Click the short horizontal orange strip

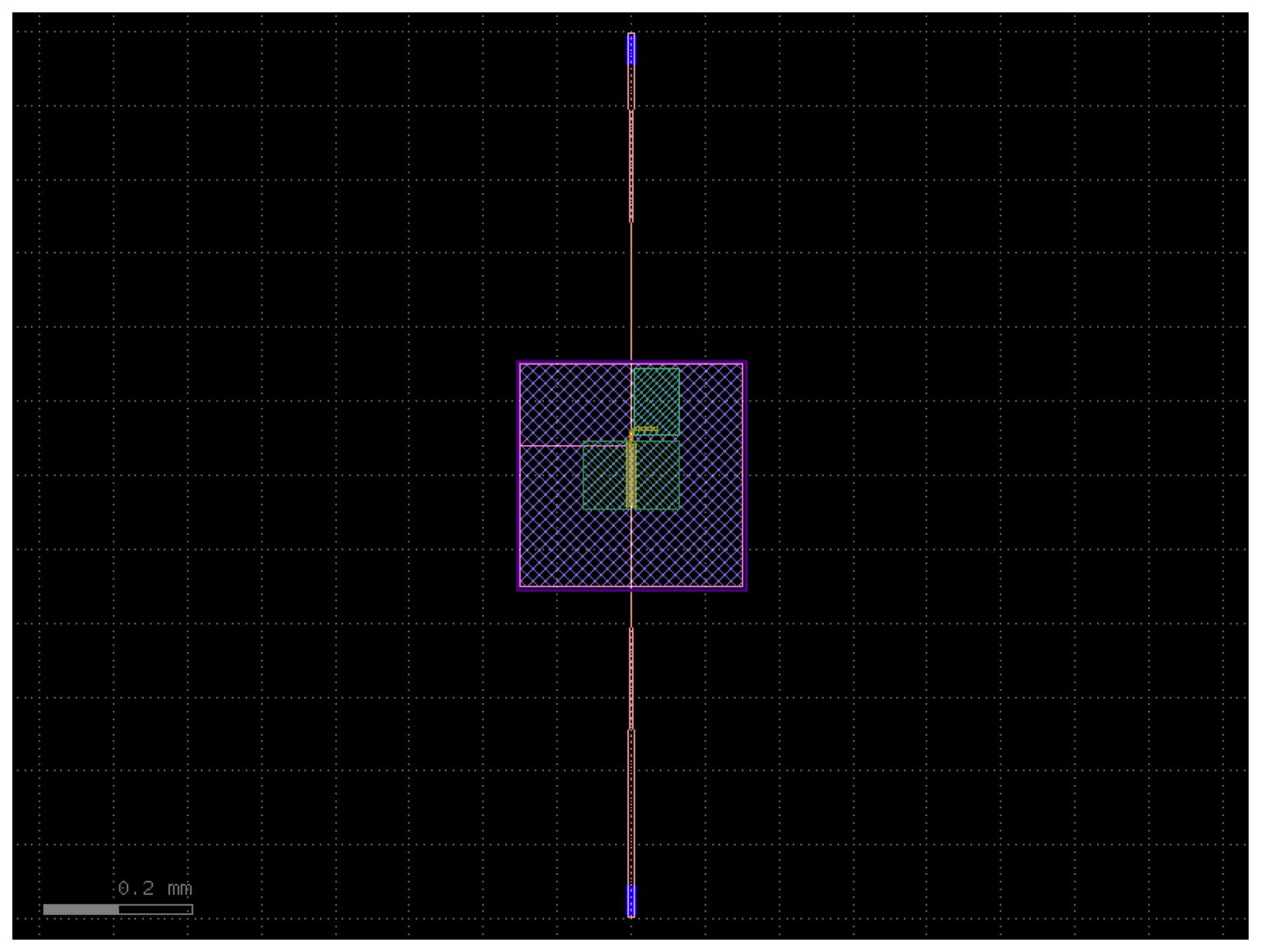pyautogui.click(x=646, y=429)
